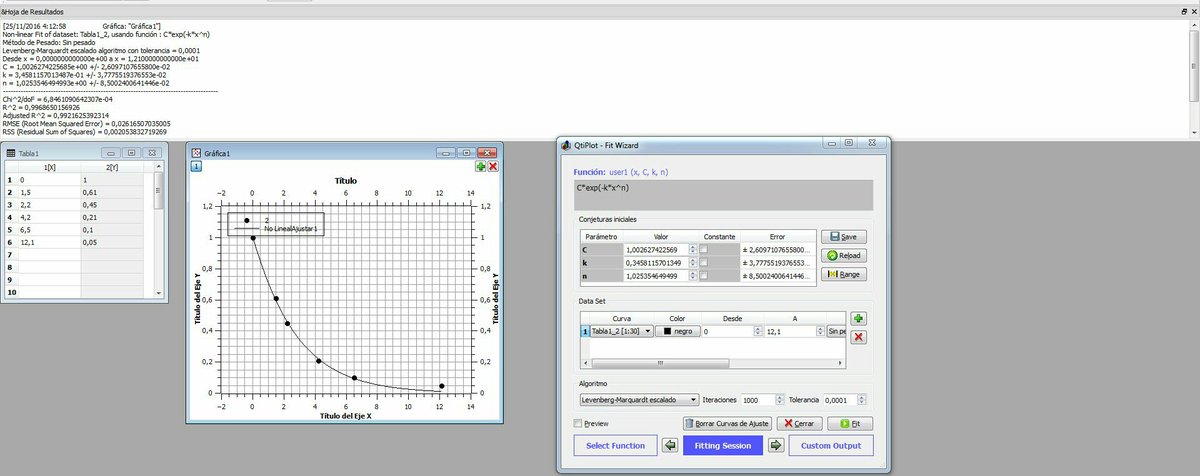This screenshot has width=1200, height=476.
Task: Toggle the Constante checkbox for parameter C
Action: click(704, 249)
